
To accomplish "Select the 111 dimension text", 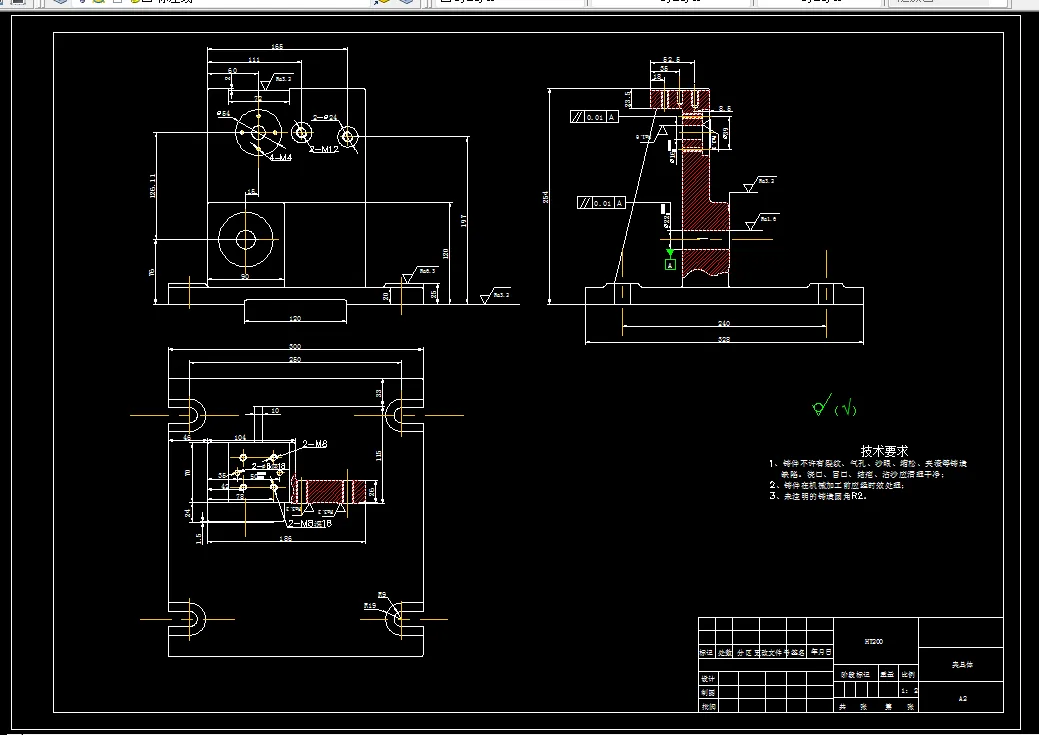I will 254,60.
